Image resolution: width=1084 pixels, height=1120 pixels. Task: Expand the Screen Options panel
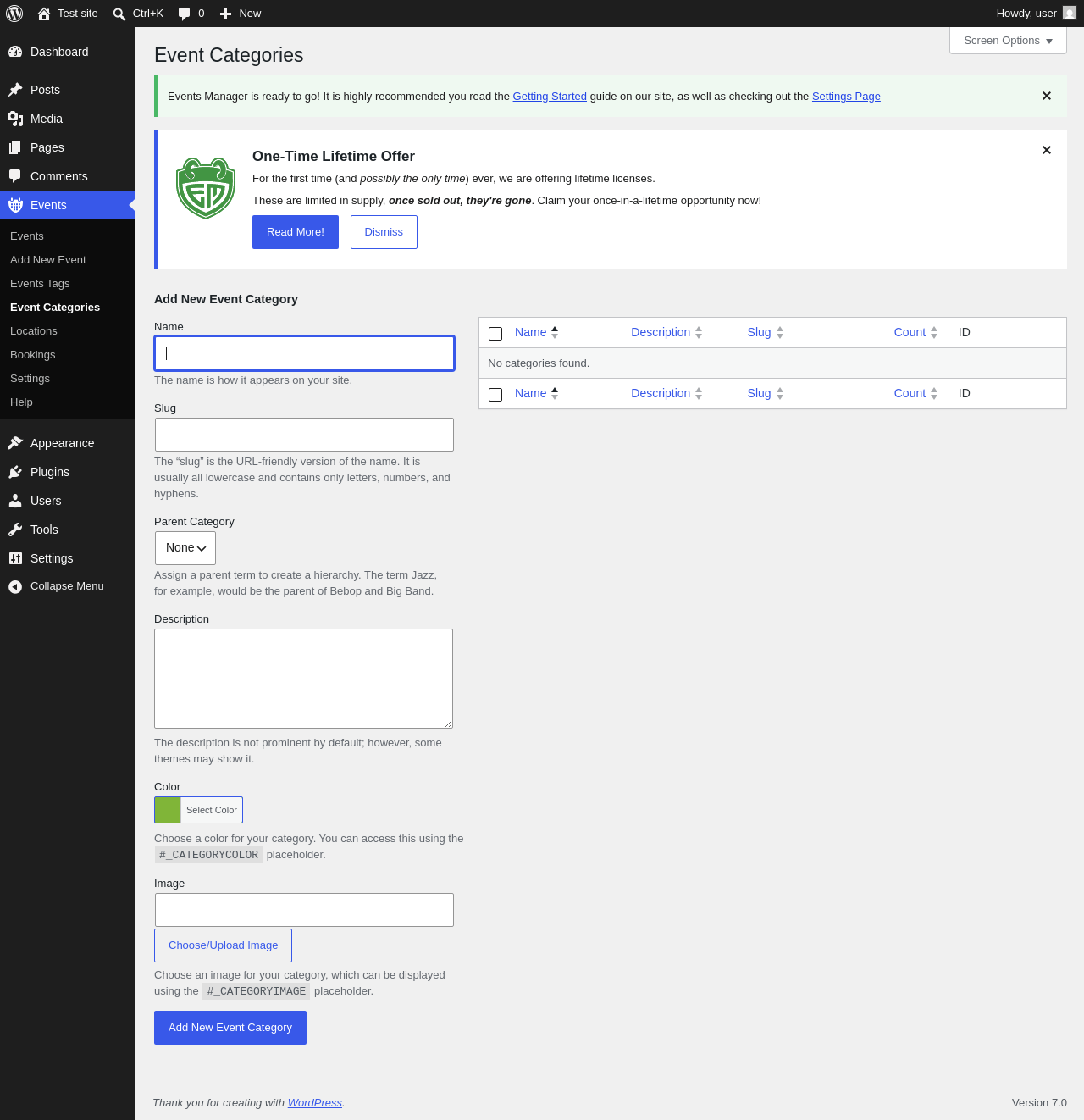1008,41
